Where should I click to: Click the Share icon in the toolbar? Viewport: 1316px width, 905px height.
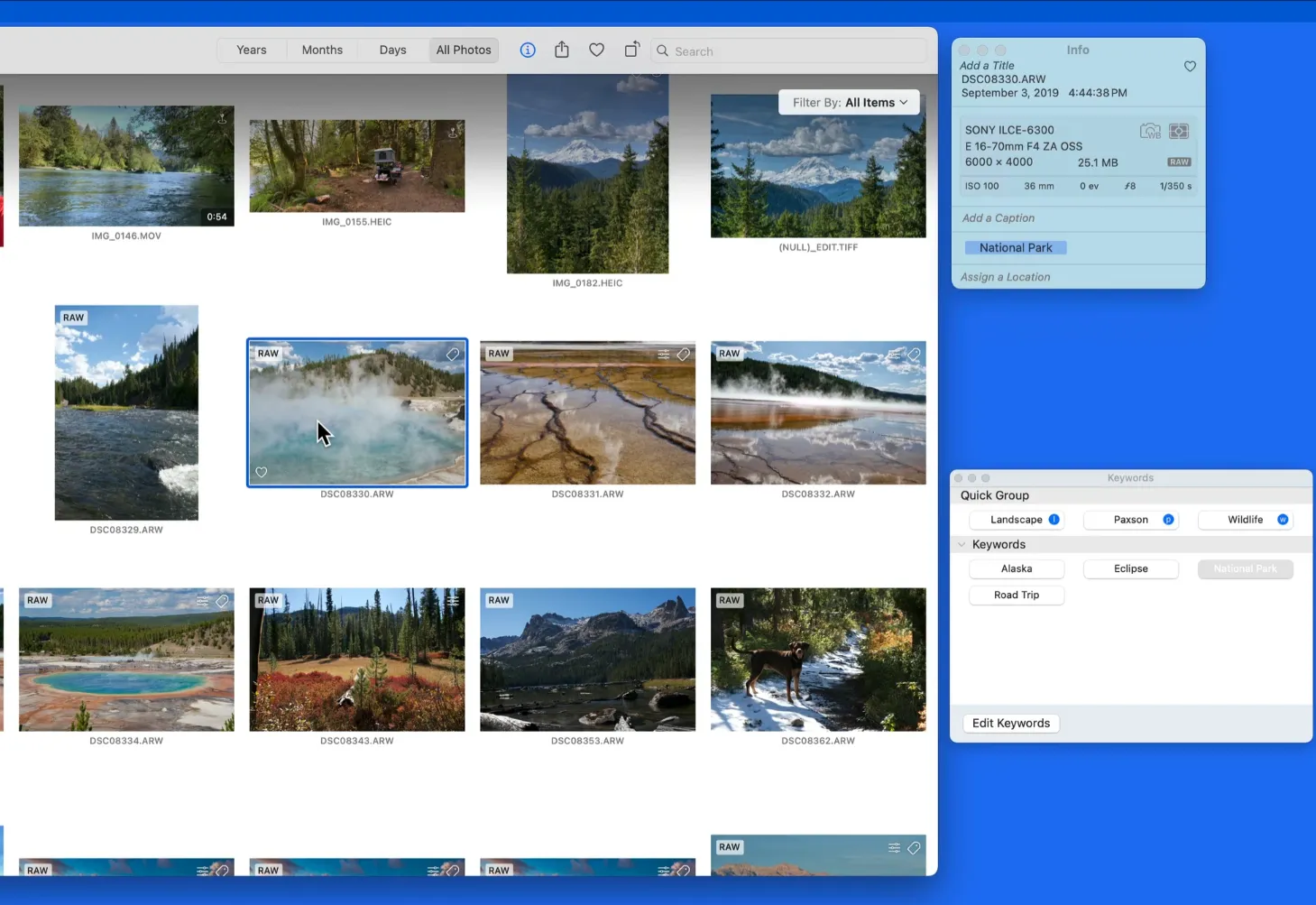click(x=562, y=50)
